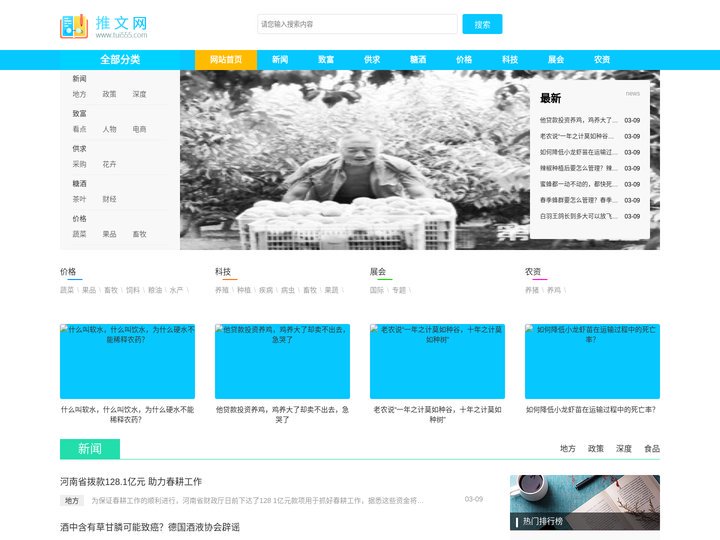Click 糖酒 heading in the left sidebar
The width and height of the screenshot is (720, 540).
(79, 183)
